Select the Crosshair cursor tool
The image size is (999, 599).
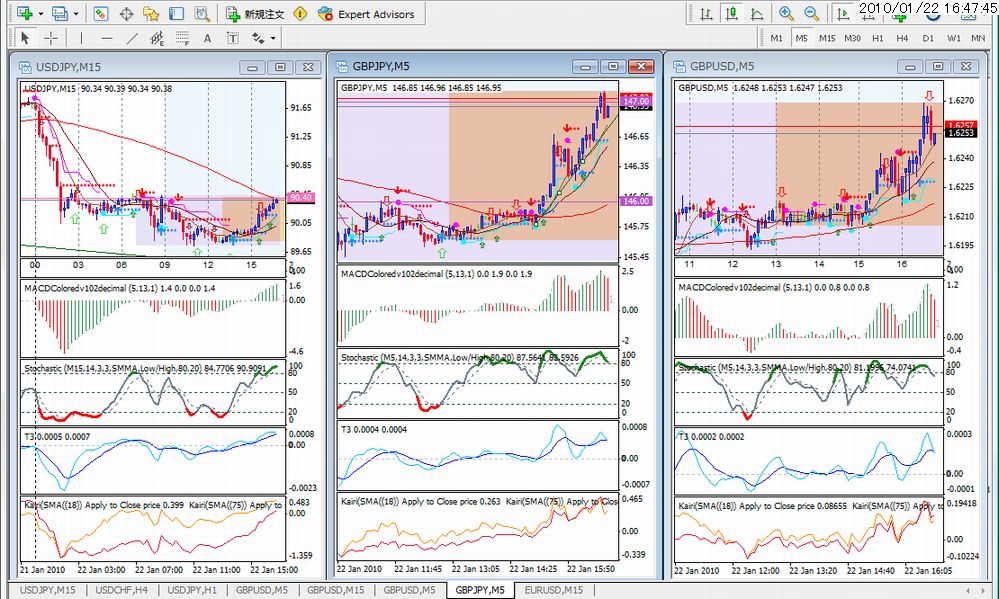click(51, 38)
